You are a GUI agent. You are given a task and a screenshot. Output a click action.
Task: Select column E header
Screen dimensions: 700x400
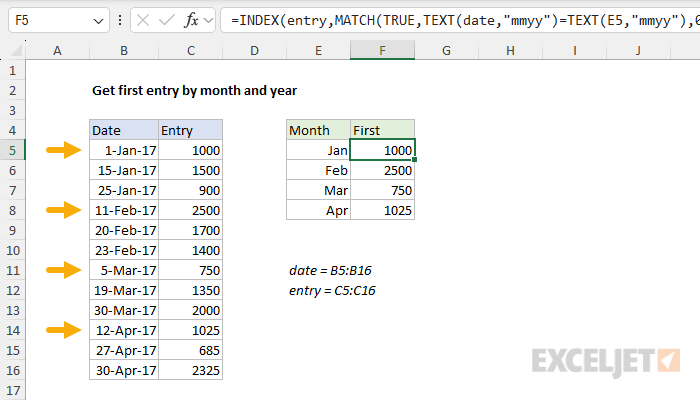[x=318, y=50]
